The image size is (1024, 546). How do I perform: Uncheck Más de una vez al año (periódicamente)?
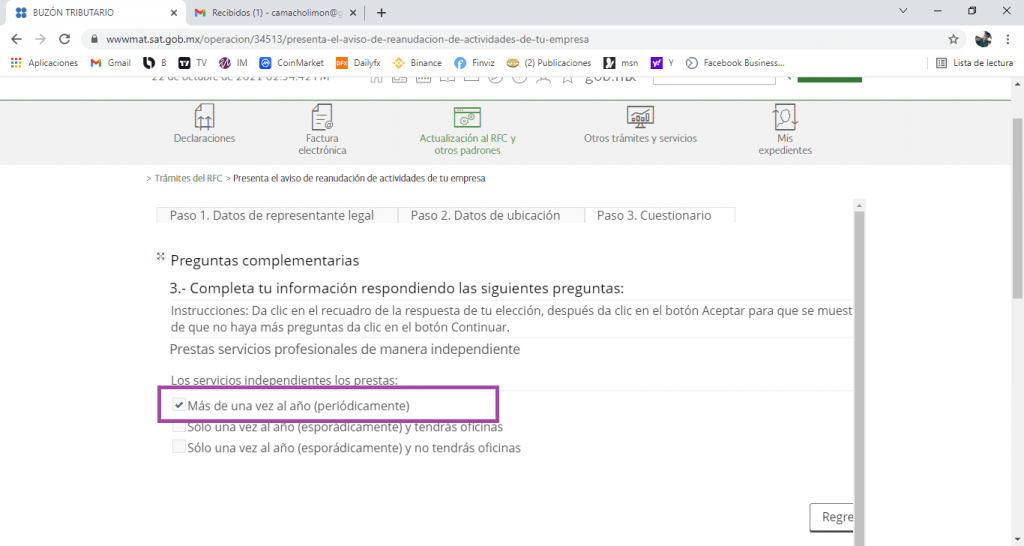pyautogui.click(x=178, y=405)
